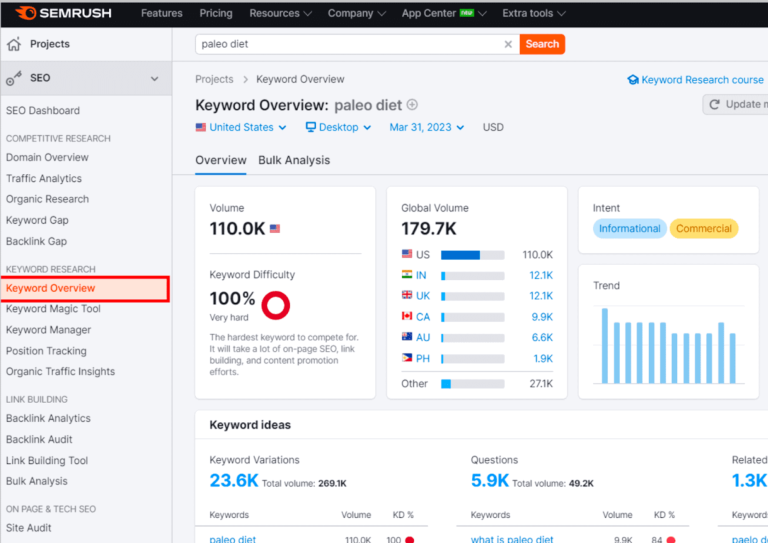Viewport: 768px width, 543px height.
Task: Click the Informational intent tag
Action: point(629,229)
